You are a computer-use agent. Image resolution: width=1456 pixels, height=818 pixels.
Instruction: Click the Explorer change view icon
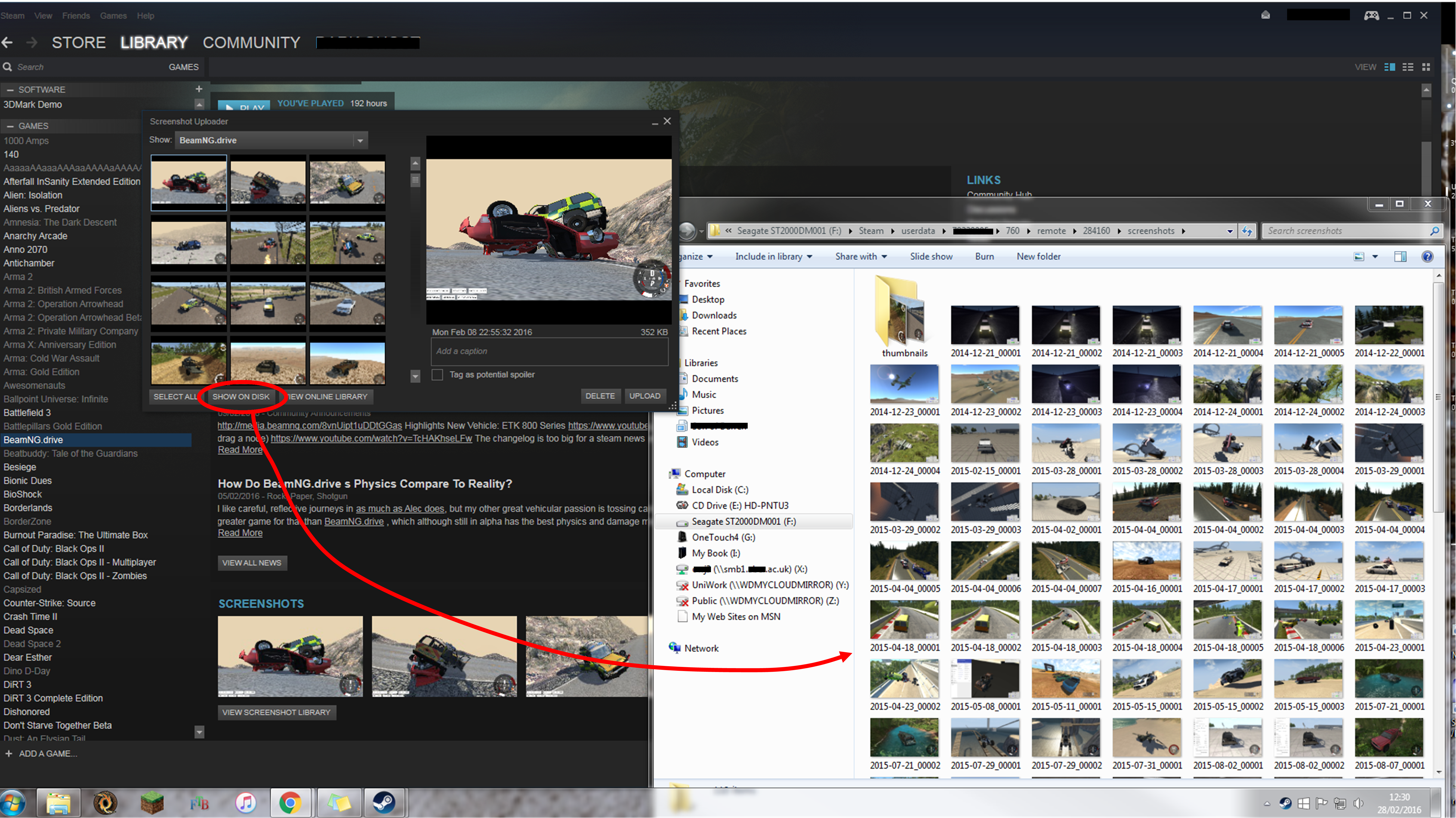point(1359,257)
